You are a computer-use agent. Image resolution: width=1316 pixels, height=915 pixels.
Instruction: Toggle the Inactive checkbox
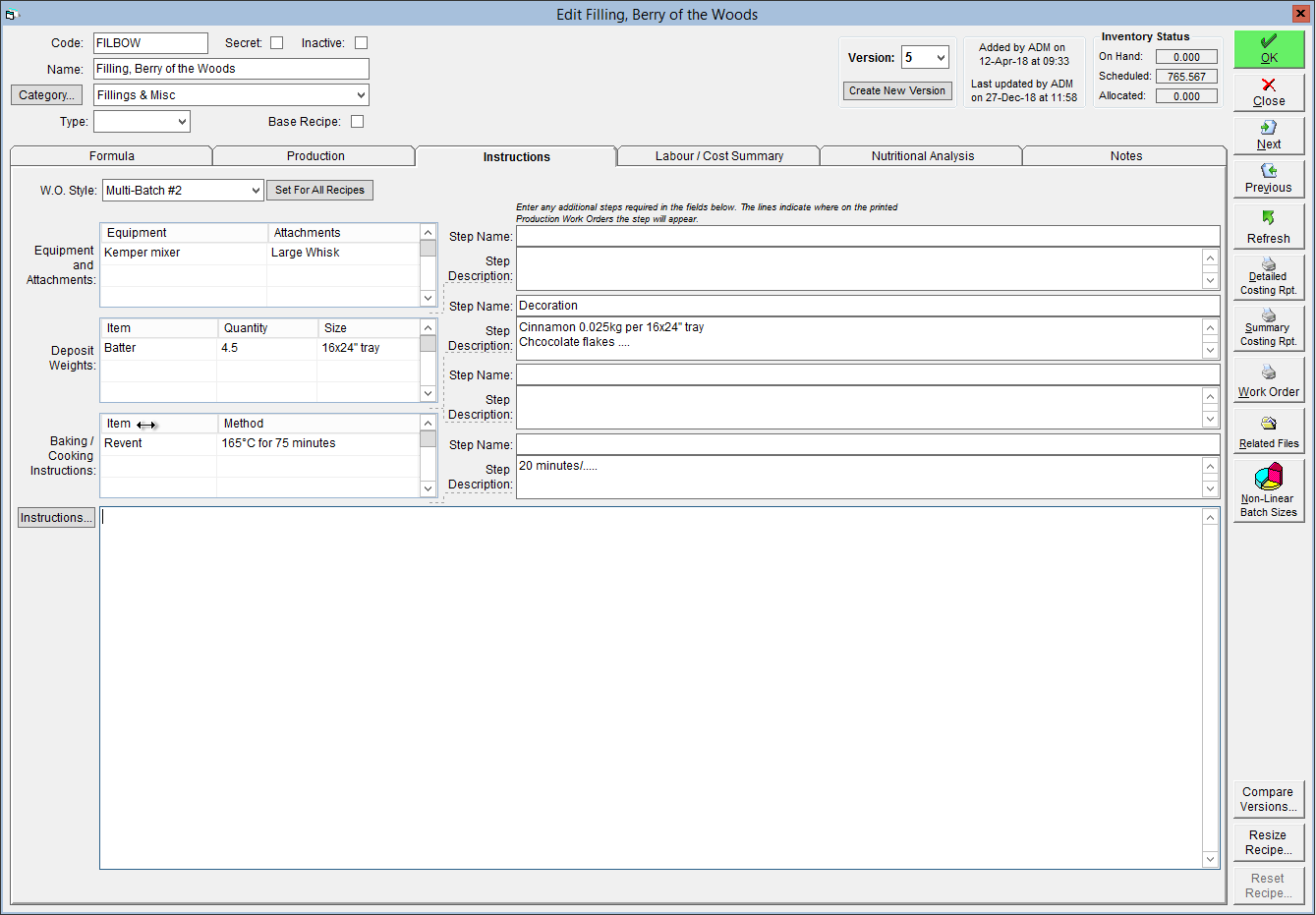(361, 42)
